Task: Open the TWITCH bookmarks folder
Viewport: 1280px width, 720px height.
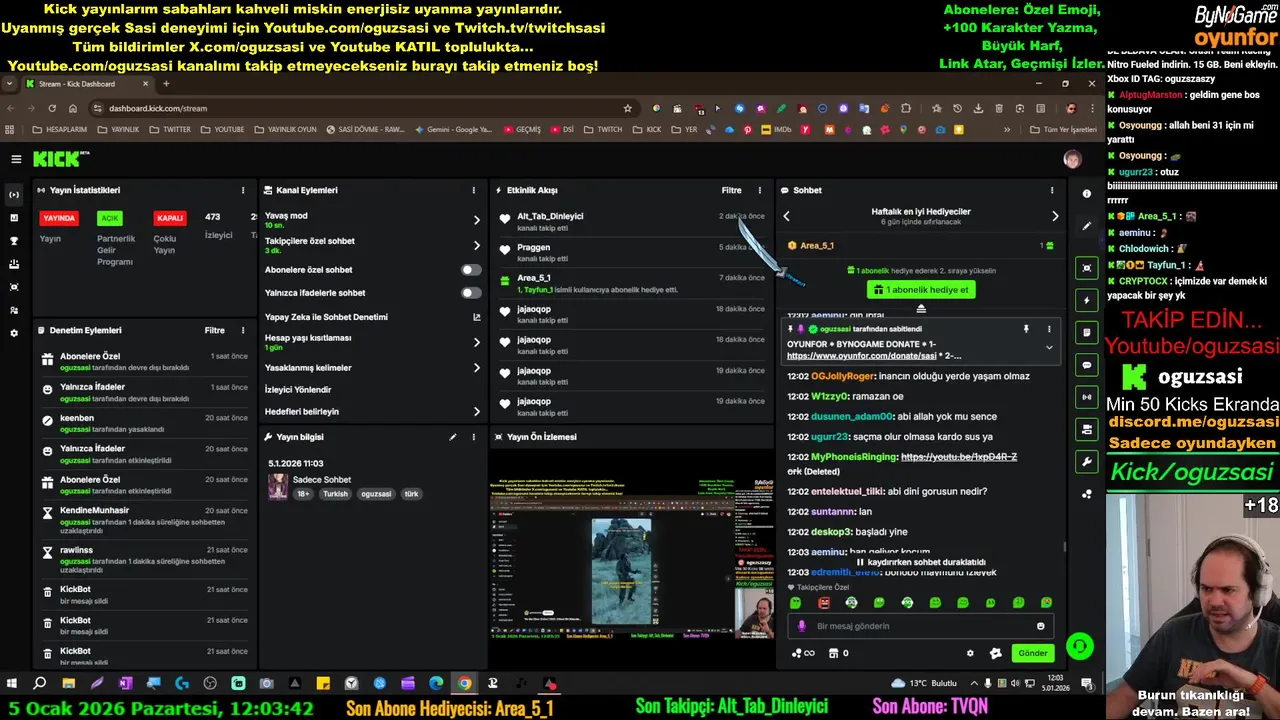Action: (603, 129)
